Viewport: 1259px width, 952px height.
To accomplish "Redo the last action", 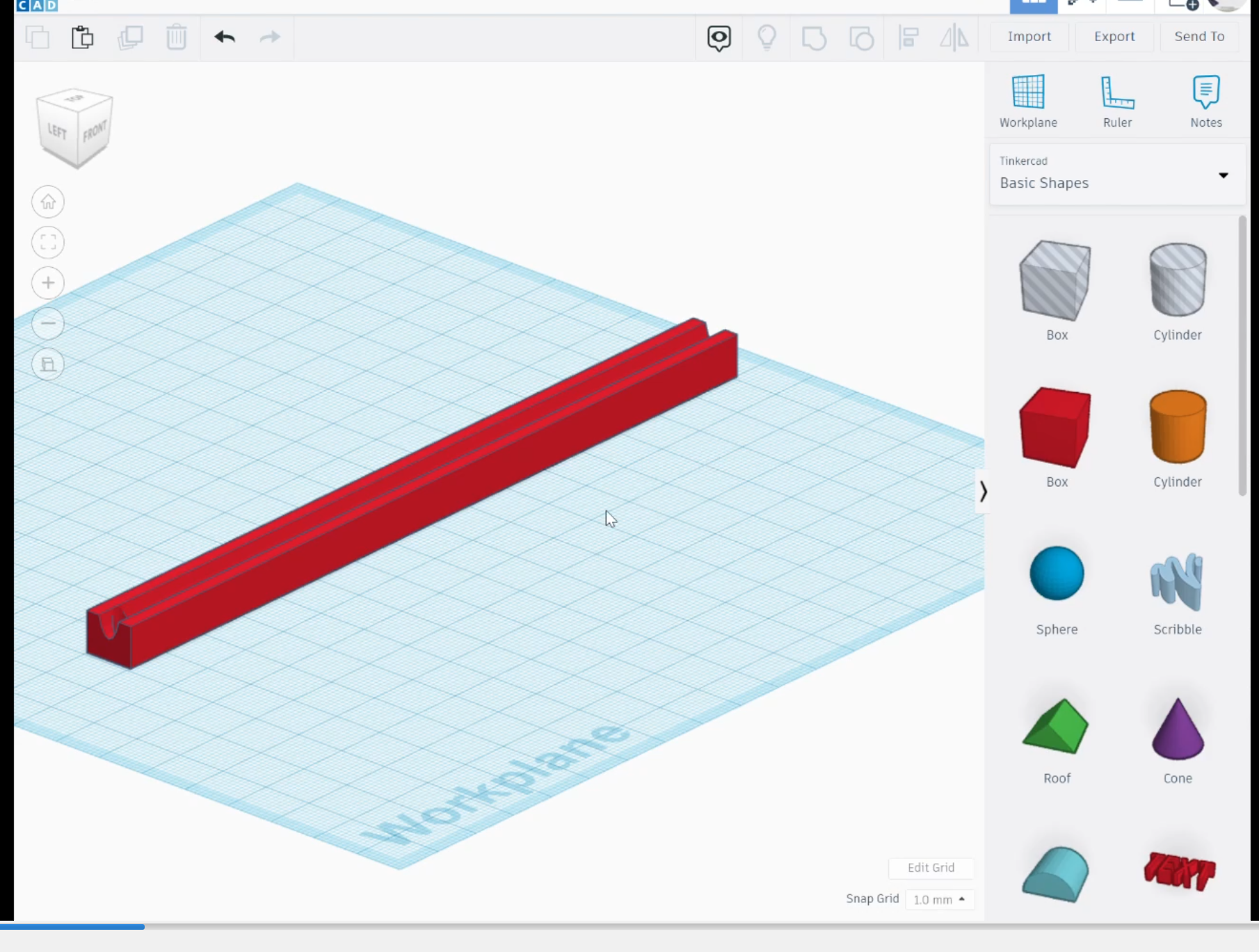I will pos(270,38).
